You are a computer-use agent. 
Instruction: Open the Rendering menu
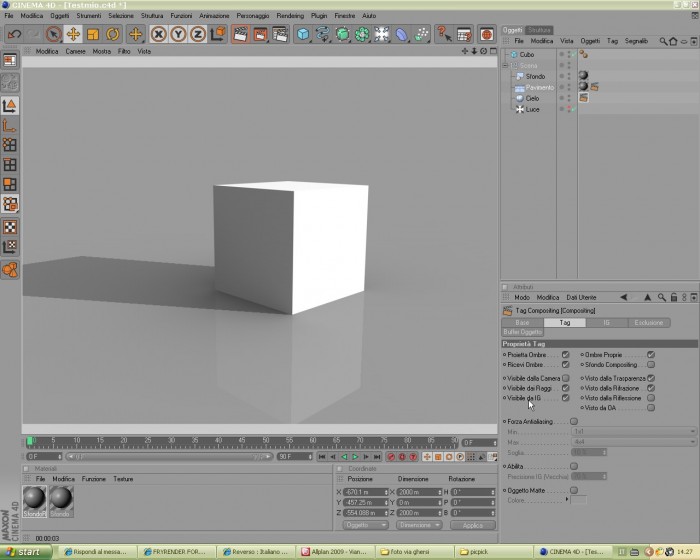[x=290, y=16]
